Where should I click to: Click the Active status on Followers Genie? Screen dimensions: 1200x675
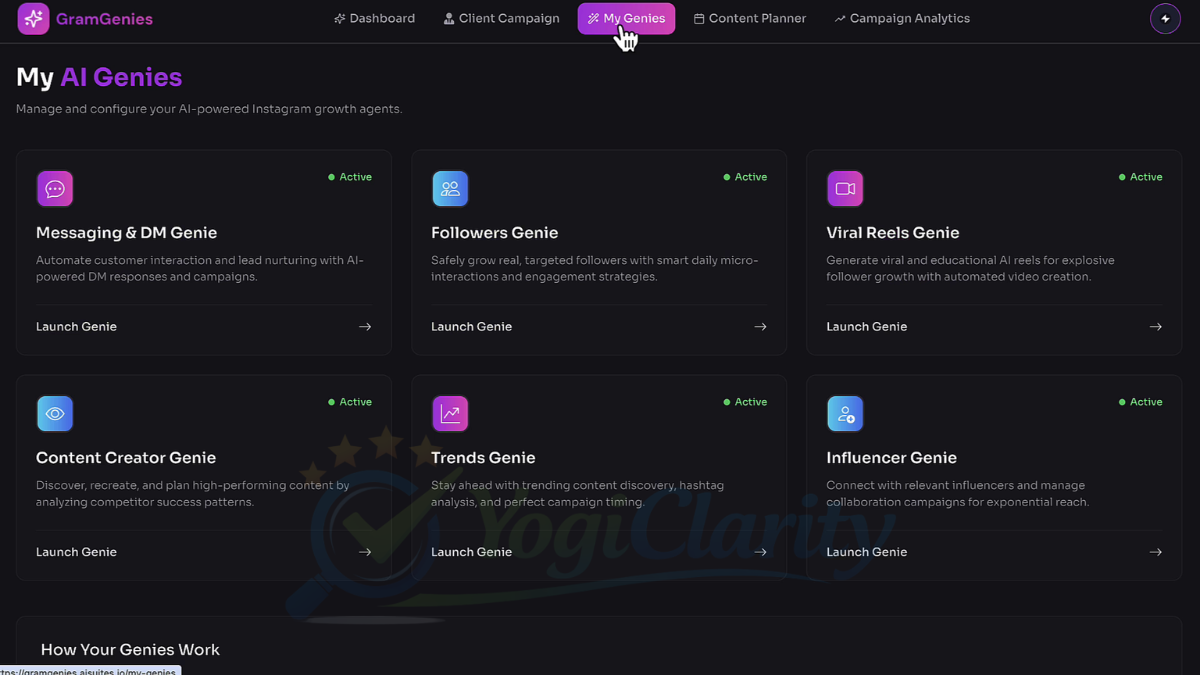(x=745, y=177)
